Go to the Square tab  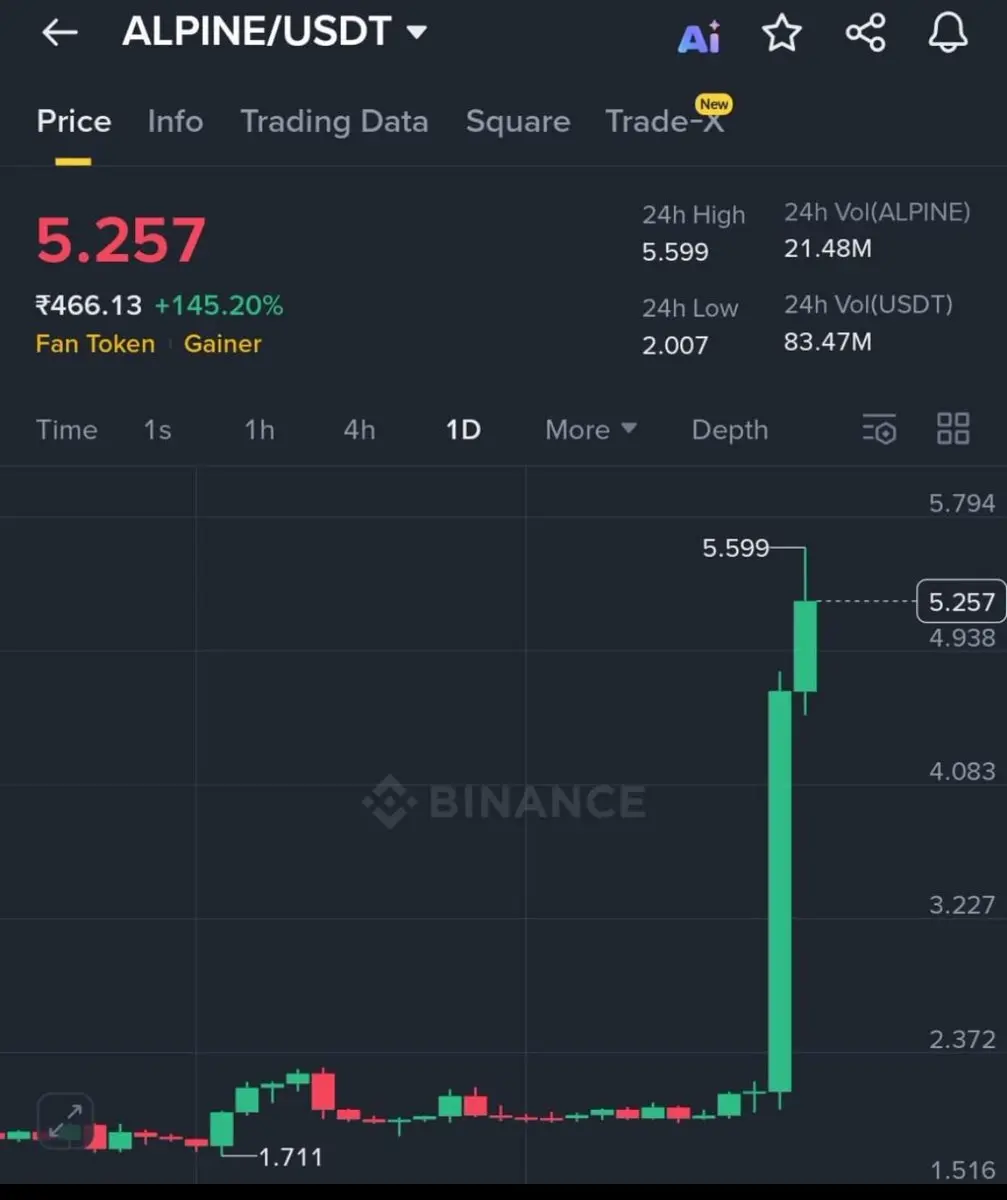point(518,122)
